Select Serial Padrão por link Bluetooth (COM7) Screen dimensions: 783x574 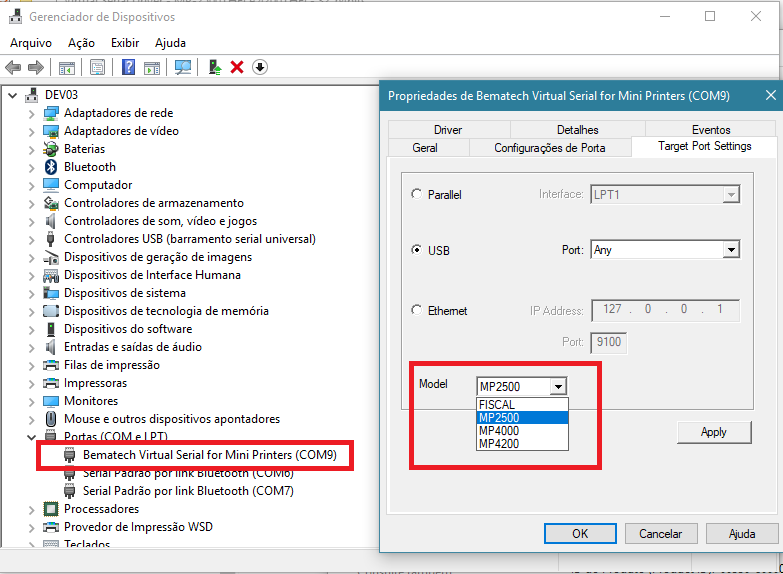click(188, 491)
